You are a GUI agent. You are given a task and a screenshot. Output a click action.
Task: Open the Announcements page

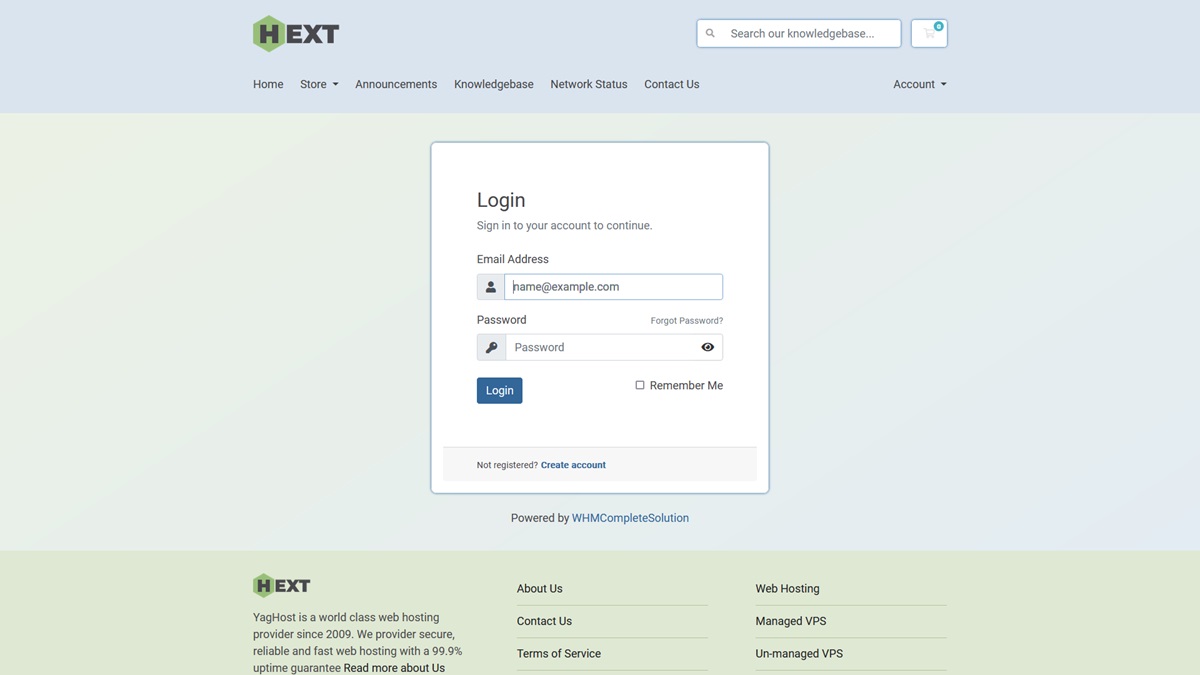(396, 84)
